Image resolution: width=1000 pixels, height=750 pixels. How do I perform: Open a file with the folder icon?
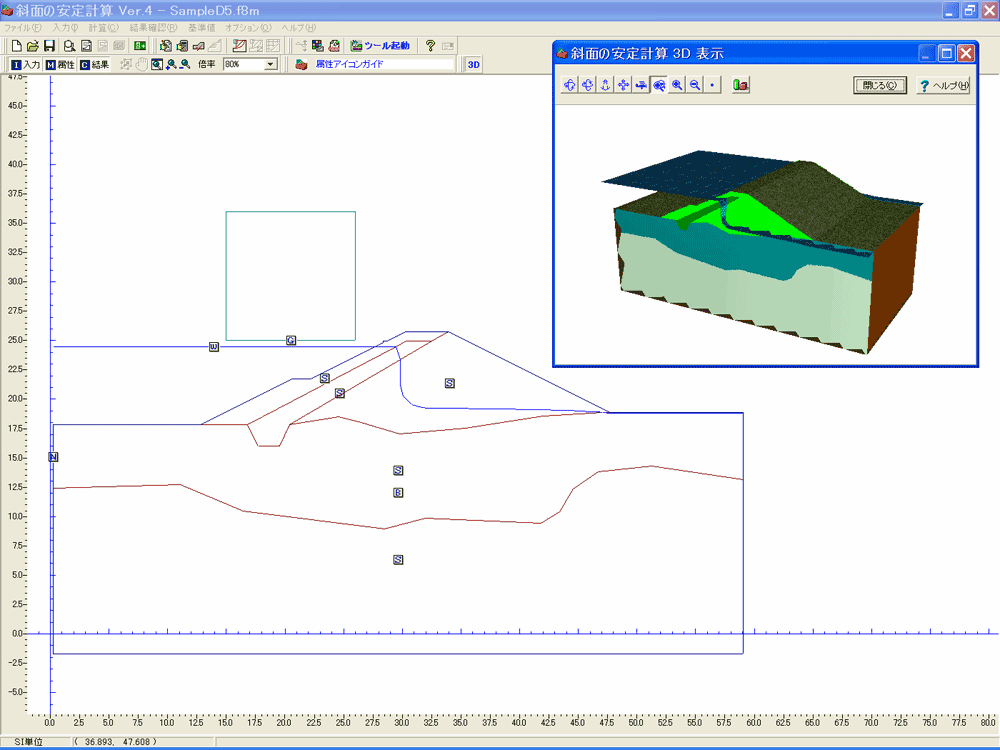(x=33, y=46)
